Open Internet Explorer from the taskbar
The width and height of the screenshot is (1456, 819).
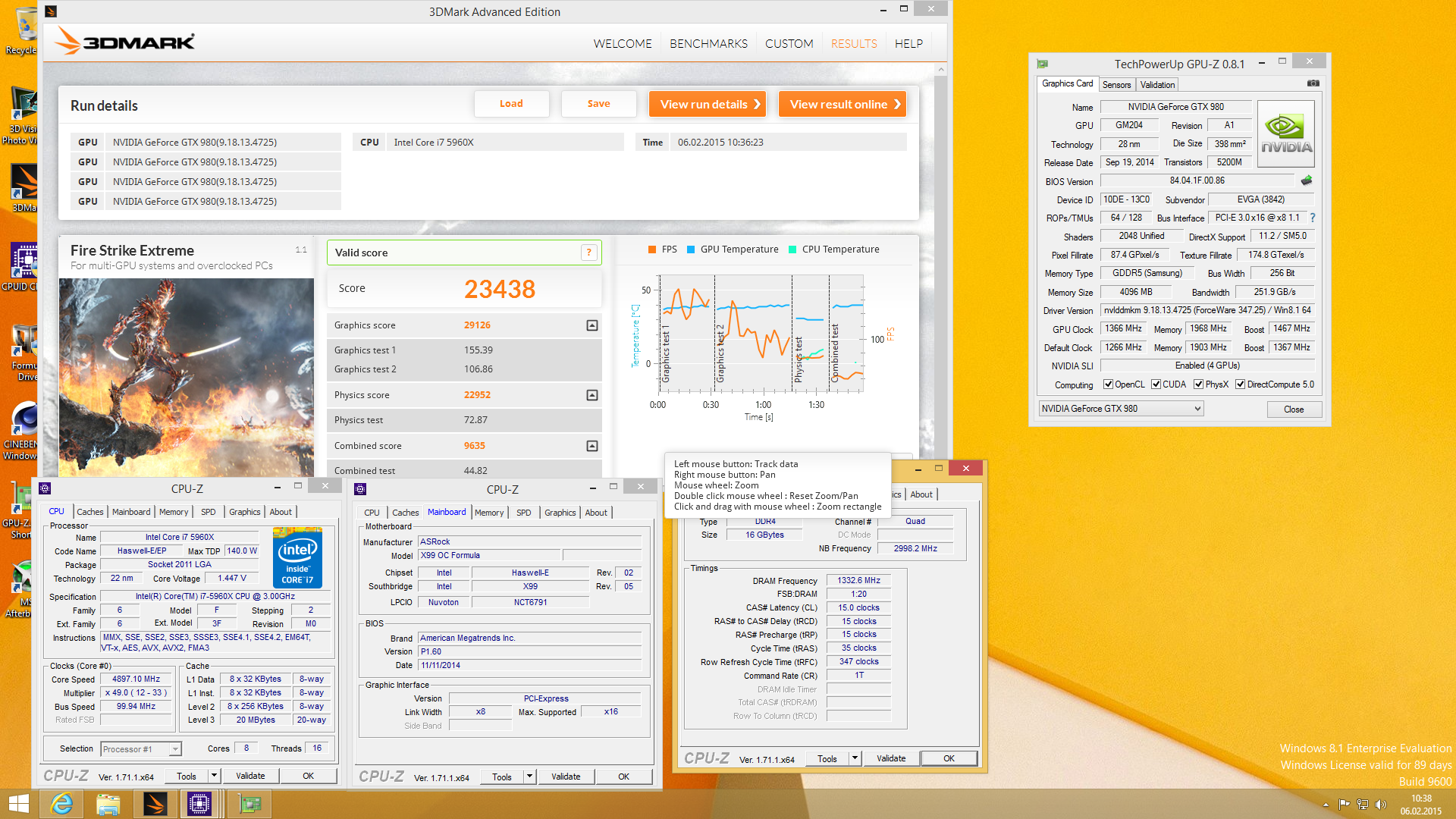point(61,804)
